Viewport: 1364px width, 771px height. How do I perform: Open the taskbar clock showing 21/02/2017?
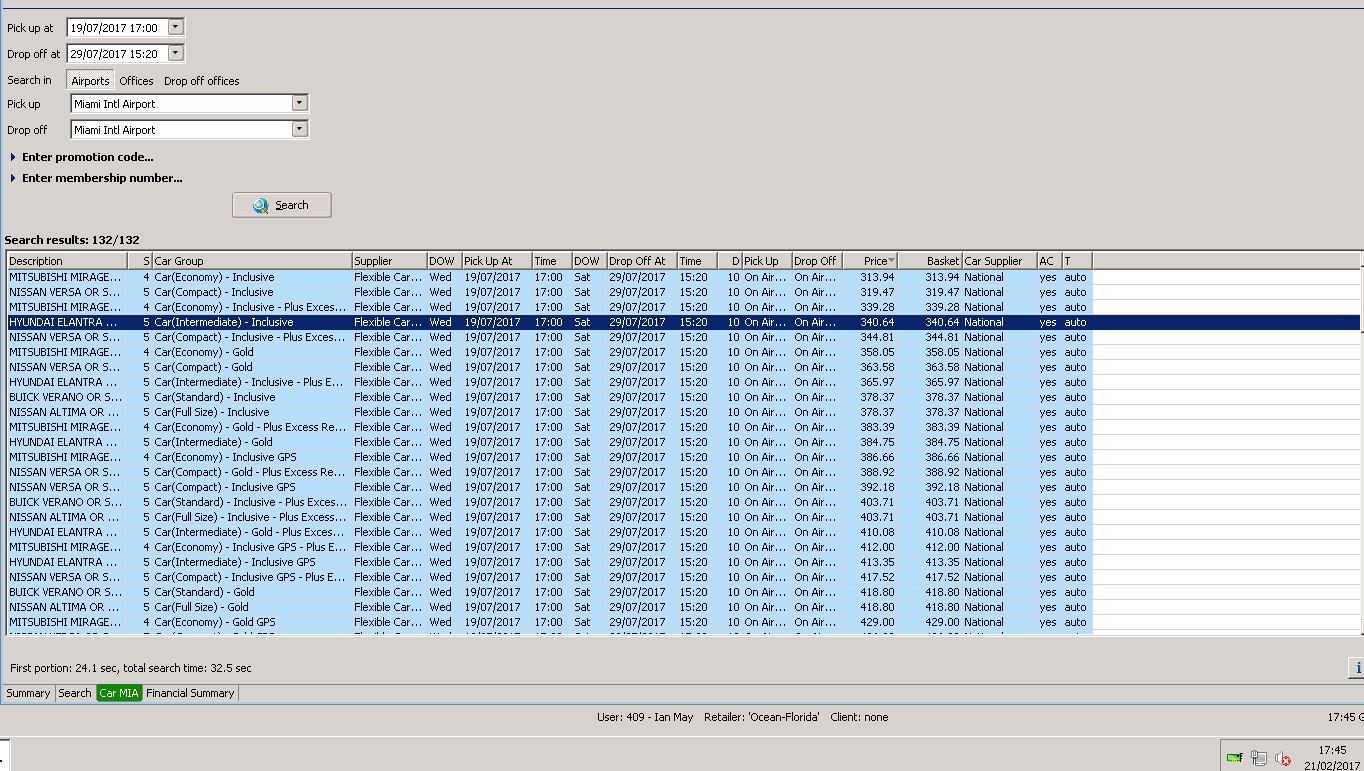click(x=1332, y=758)
